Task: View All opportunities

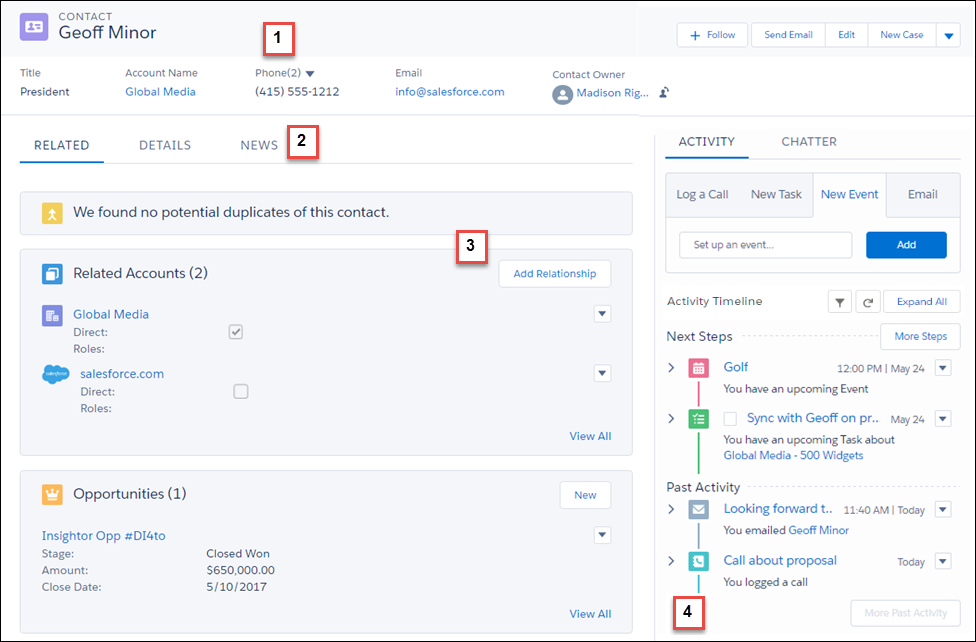Action: (590, 614)
